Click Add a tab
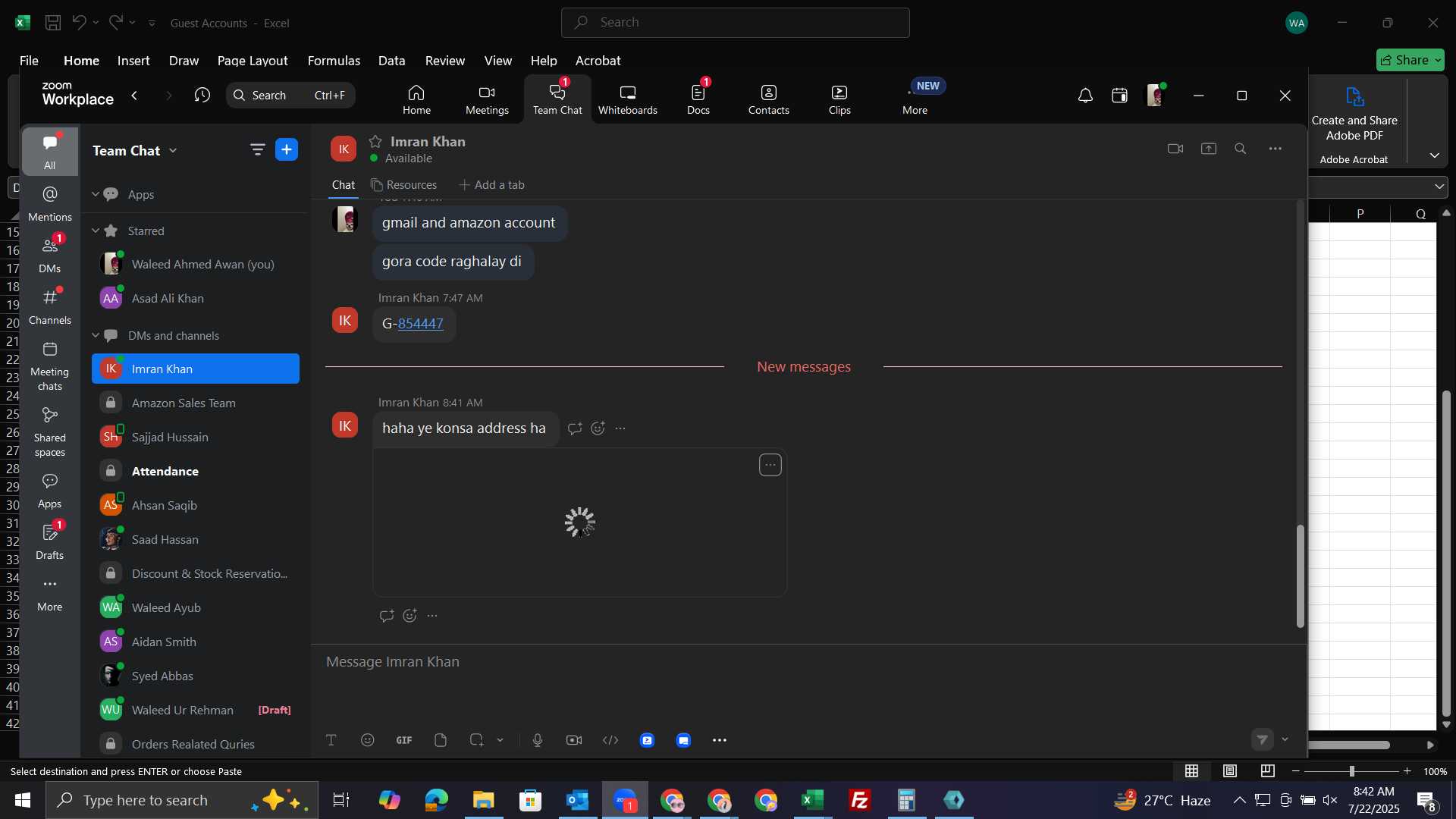This screenshot has height=819, width=1456. [x=491, y=185]
